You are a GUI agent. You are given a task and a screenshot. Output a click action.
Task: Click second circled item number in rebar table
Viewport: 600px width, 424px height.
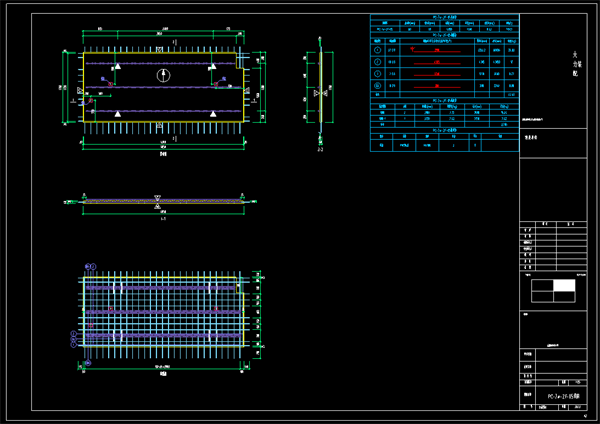(377, 62)
